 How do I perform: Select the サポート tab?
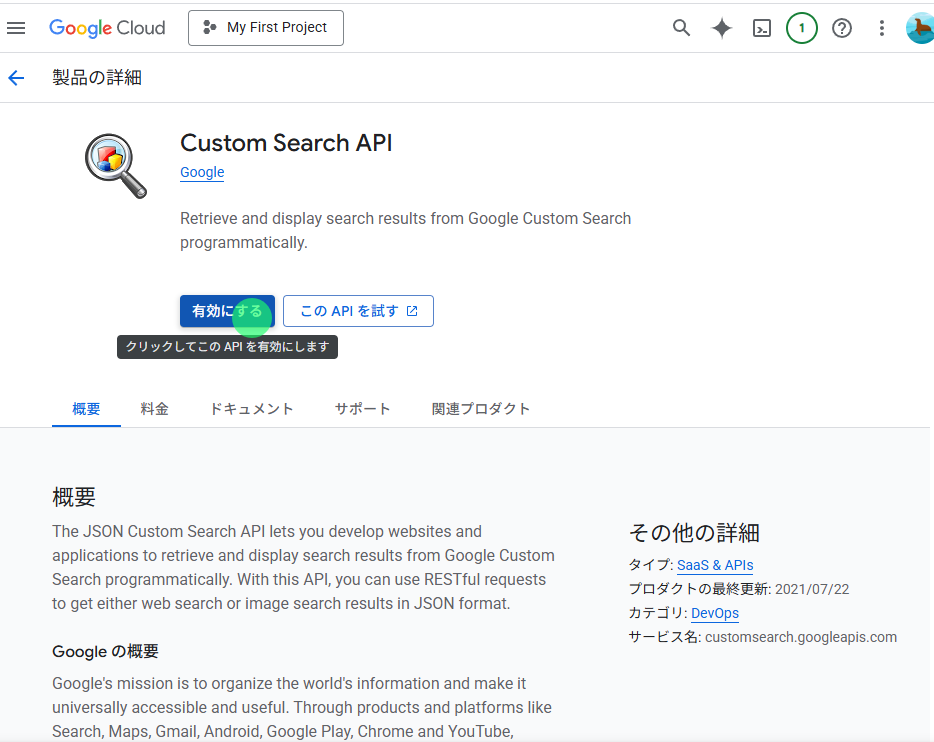(x=363, y=409)
